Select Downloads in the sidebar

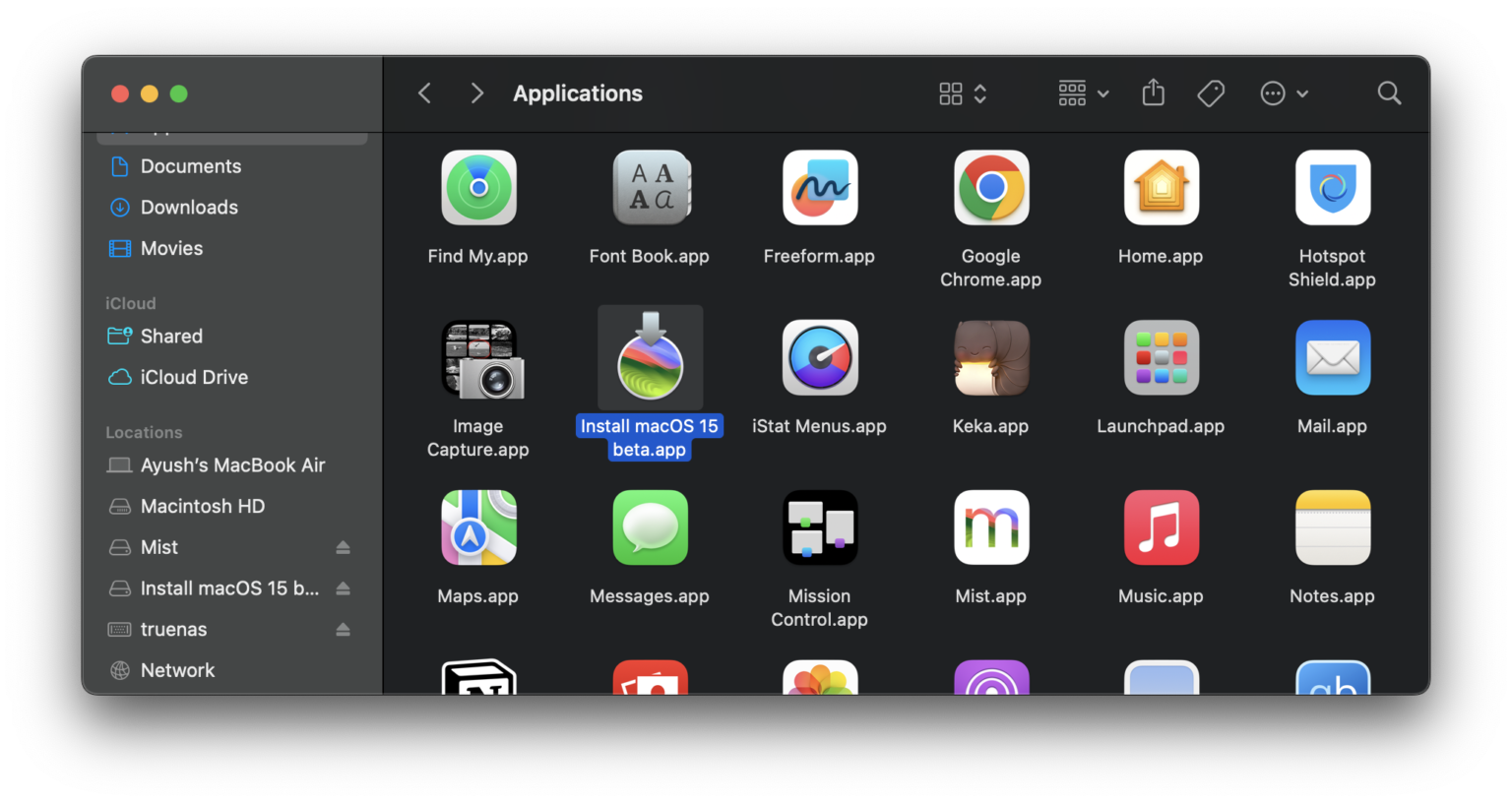188,207
